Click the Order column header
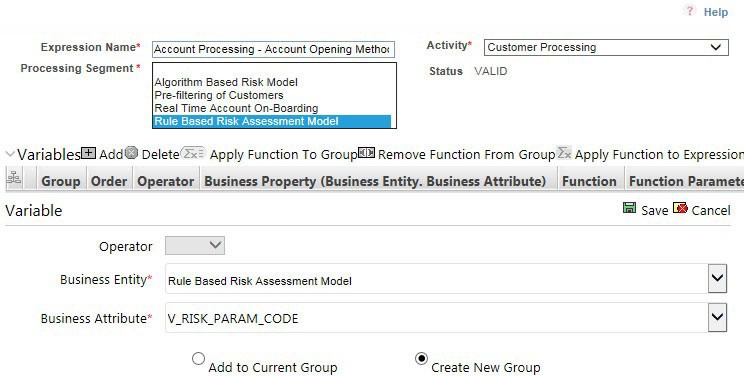The width and height of the screenshot is (744, 376). (109, 181)
